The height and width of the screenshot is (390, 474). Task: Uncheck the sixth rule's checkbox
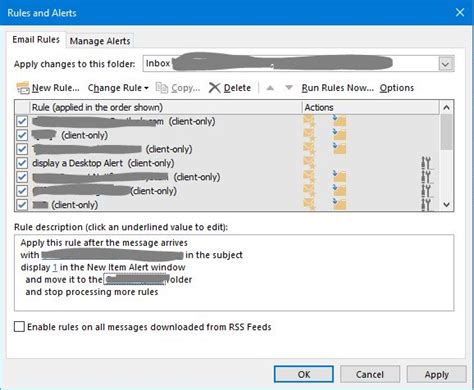pyautogui.click(x=22, y=191)
